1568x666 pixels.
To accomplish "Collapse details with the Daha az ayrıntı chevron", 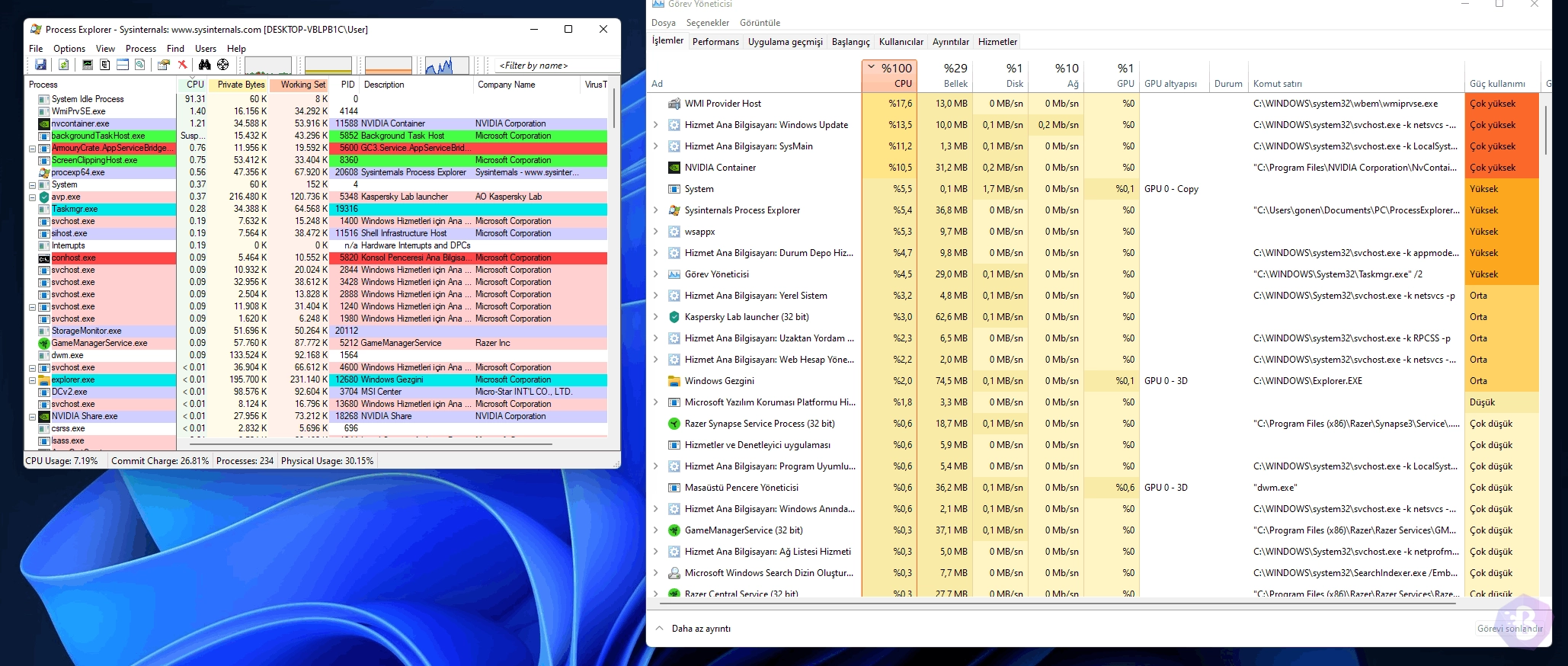I will point(660,629).
